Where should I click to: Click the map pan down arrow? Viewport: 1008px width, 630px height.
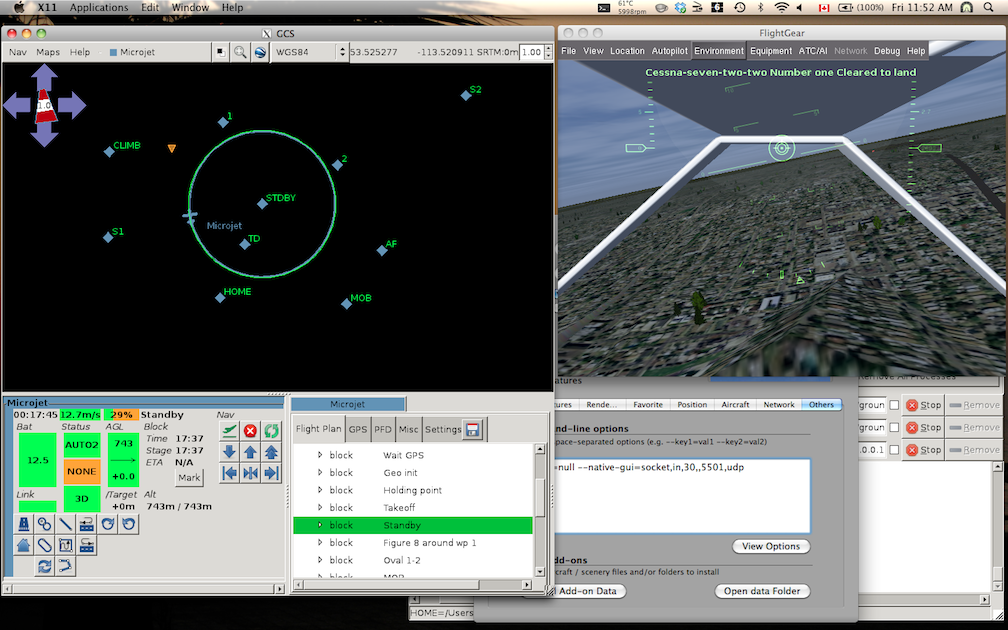tap(44, 134)
